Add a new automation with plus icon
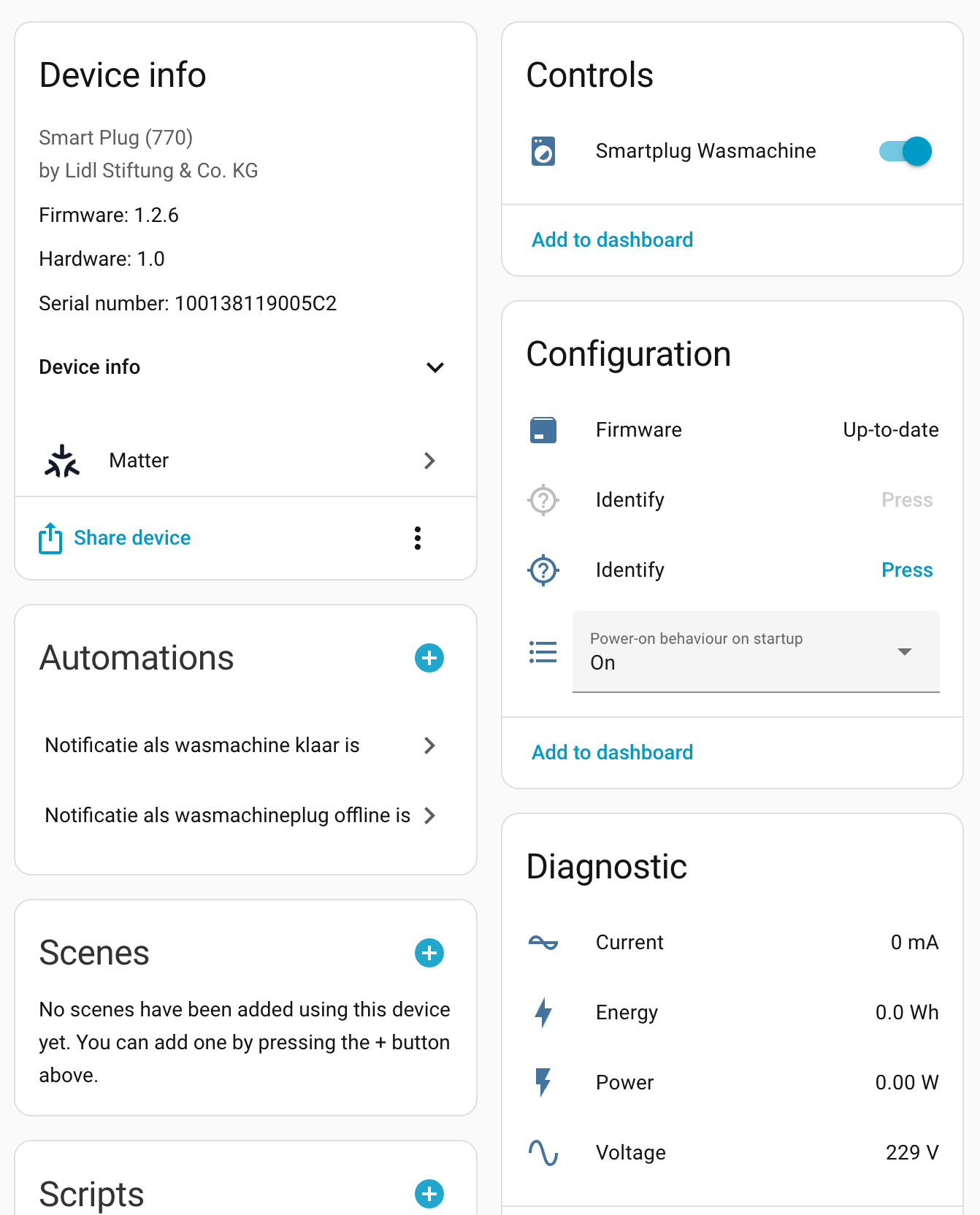 (429, 658)
